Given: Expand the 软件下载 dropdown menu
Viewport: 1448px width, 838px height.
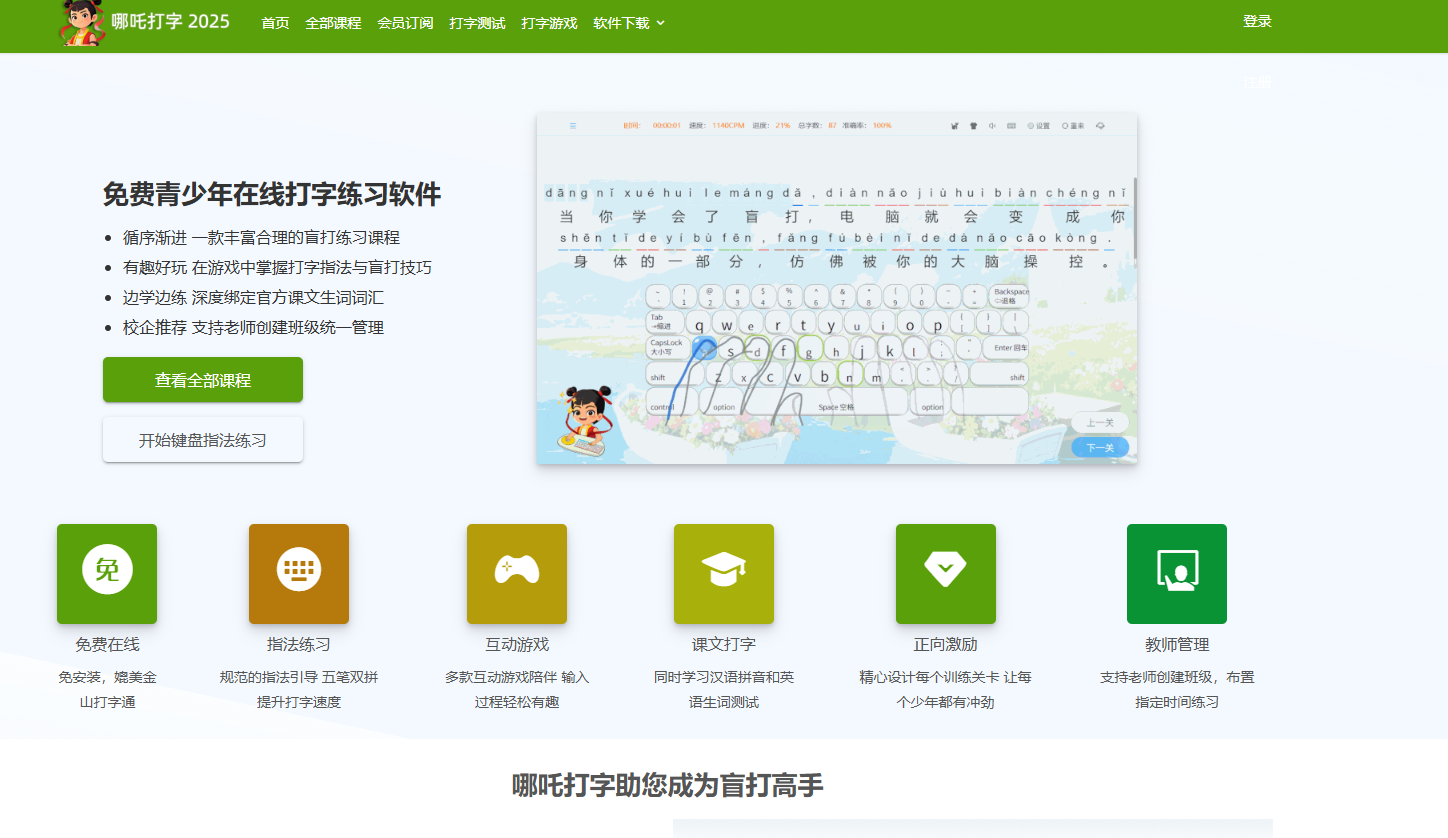Looking at the screenshot, I should coord(629,23).
